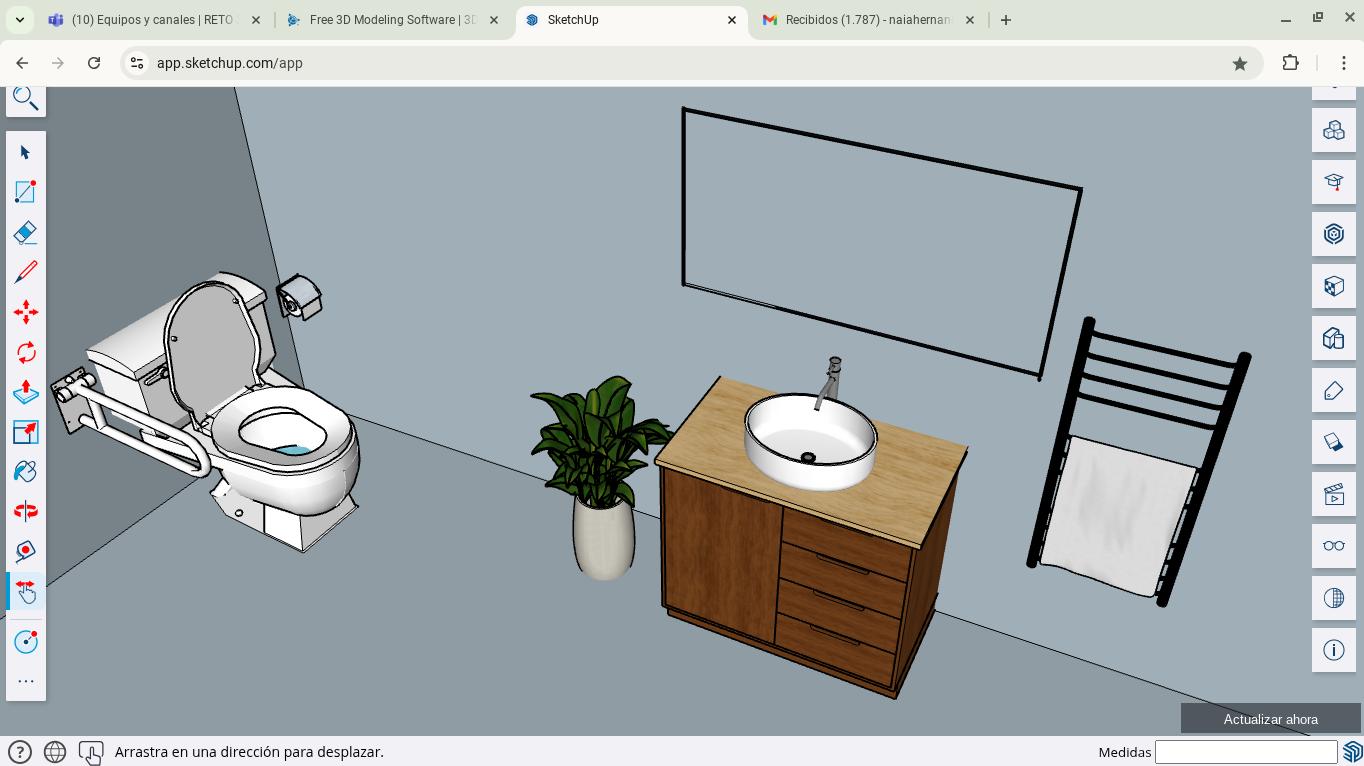Click into the Medidas input field
Viewport: 1364px width, 766px height.
click(1245, 752)
